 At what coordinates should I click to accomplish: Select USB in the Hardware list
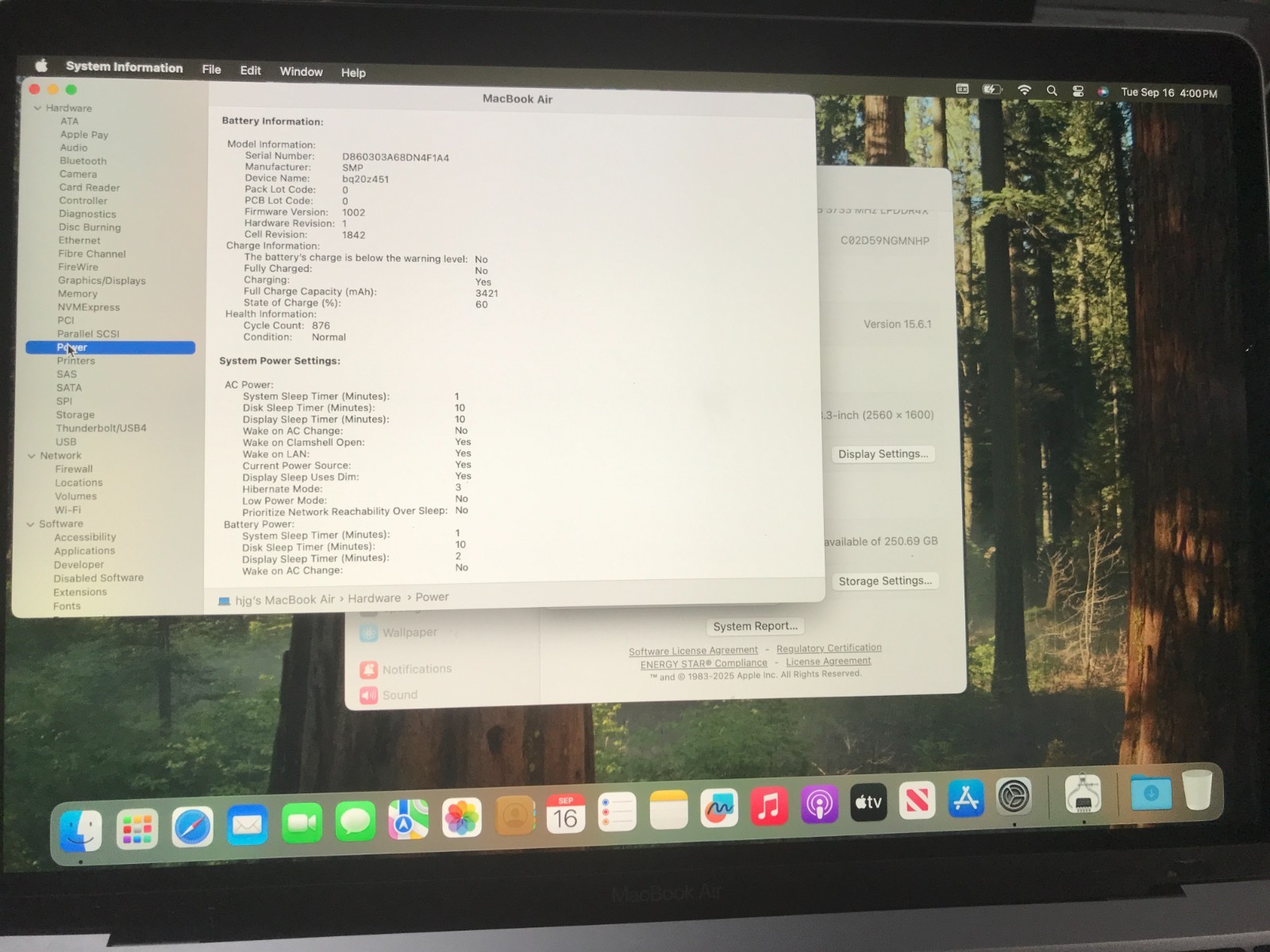tap(66, 442)
